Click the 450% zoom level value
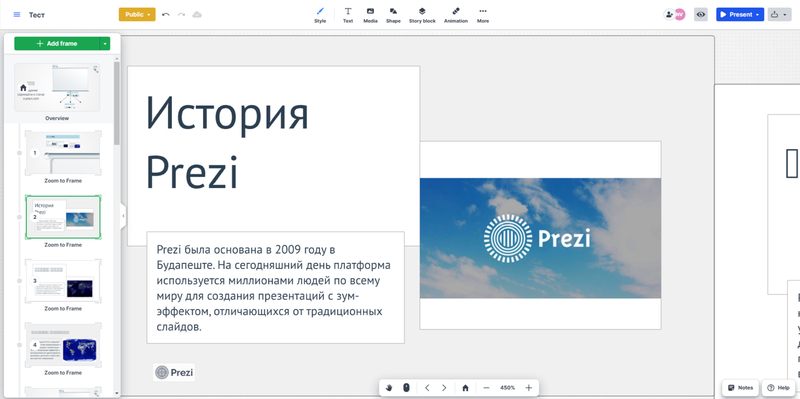 click(x=507, y=388)
